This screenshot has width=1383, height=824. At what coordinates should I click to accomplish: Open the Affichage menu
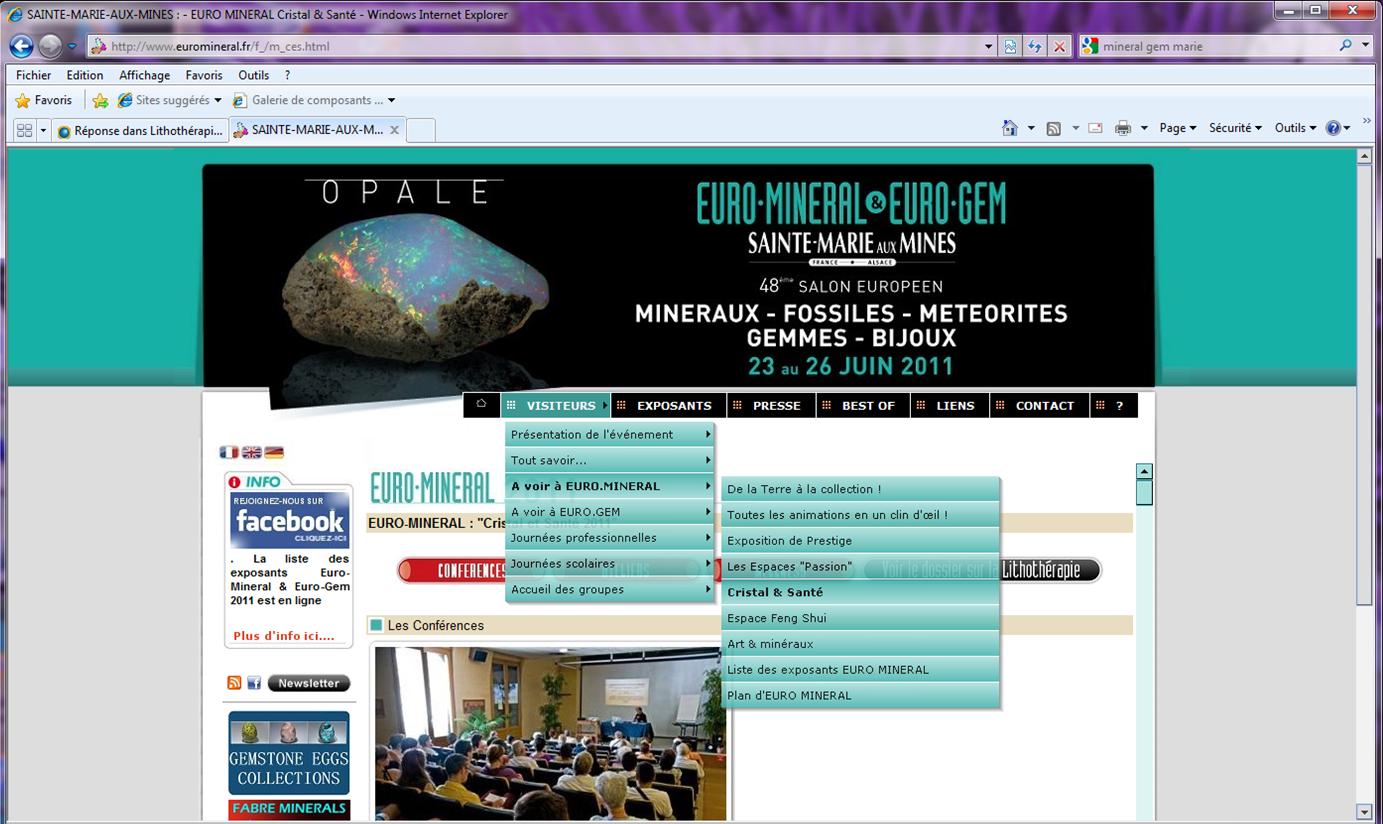click(x=144, y=75)
